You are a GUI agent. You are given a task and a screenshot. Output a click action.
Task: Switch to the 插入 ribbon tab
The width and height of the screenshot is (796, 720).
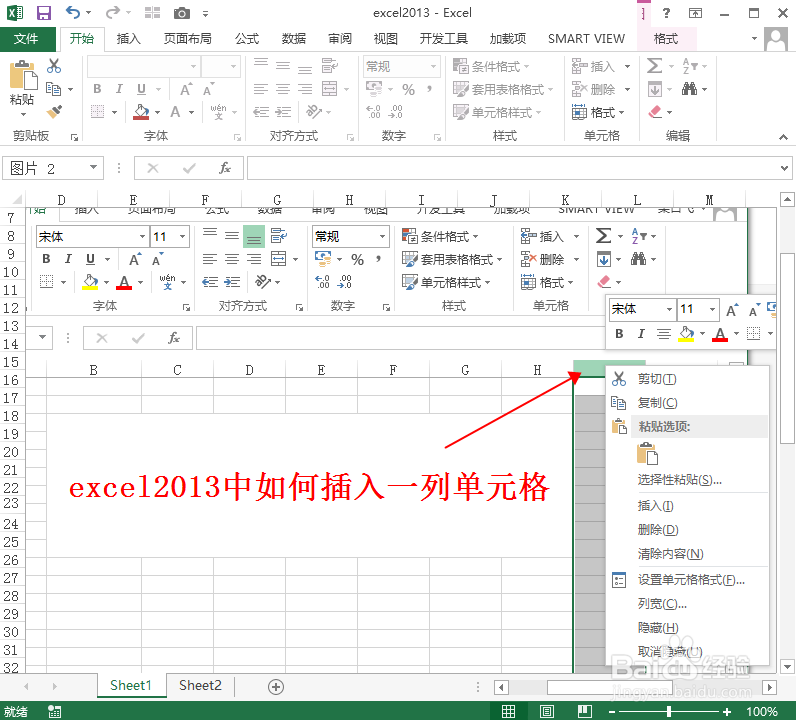[128, 39]
